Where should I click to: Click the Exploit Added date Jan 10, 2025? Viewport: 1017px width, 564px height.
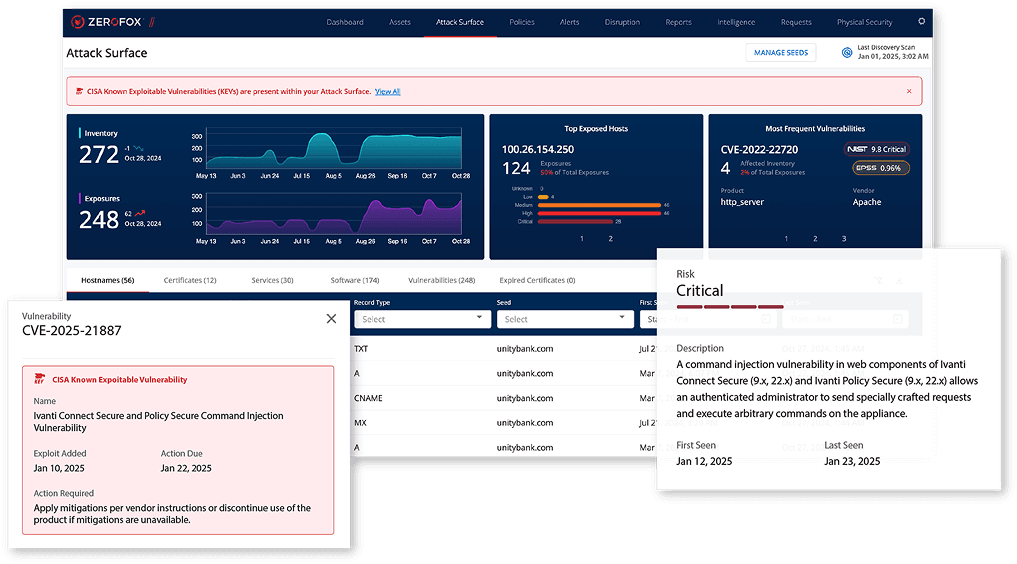[59, 468]
